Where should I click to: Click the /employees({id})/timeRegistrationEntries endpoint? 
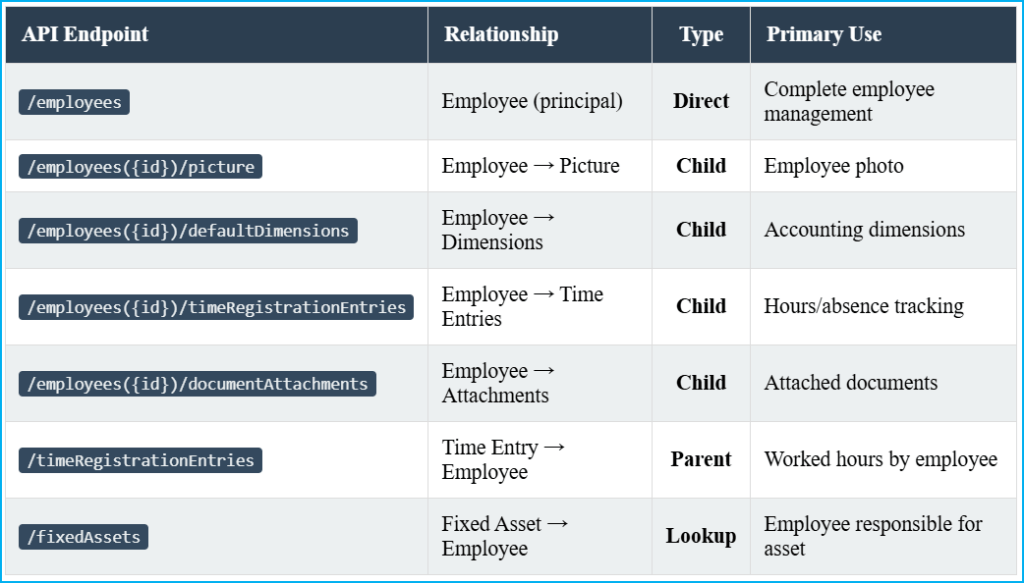point(216,307)
